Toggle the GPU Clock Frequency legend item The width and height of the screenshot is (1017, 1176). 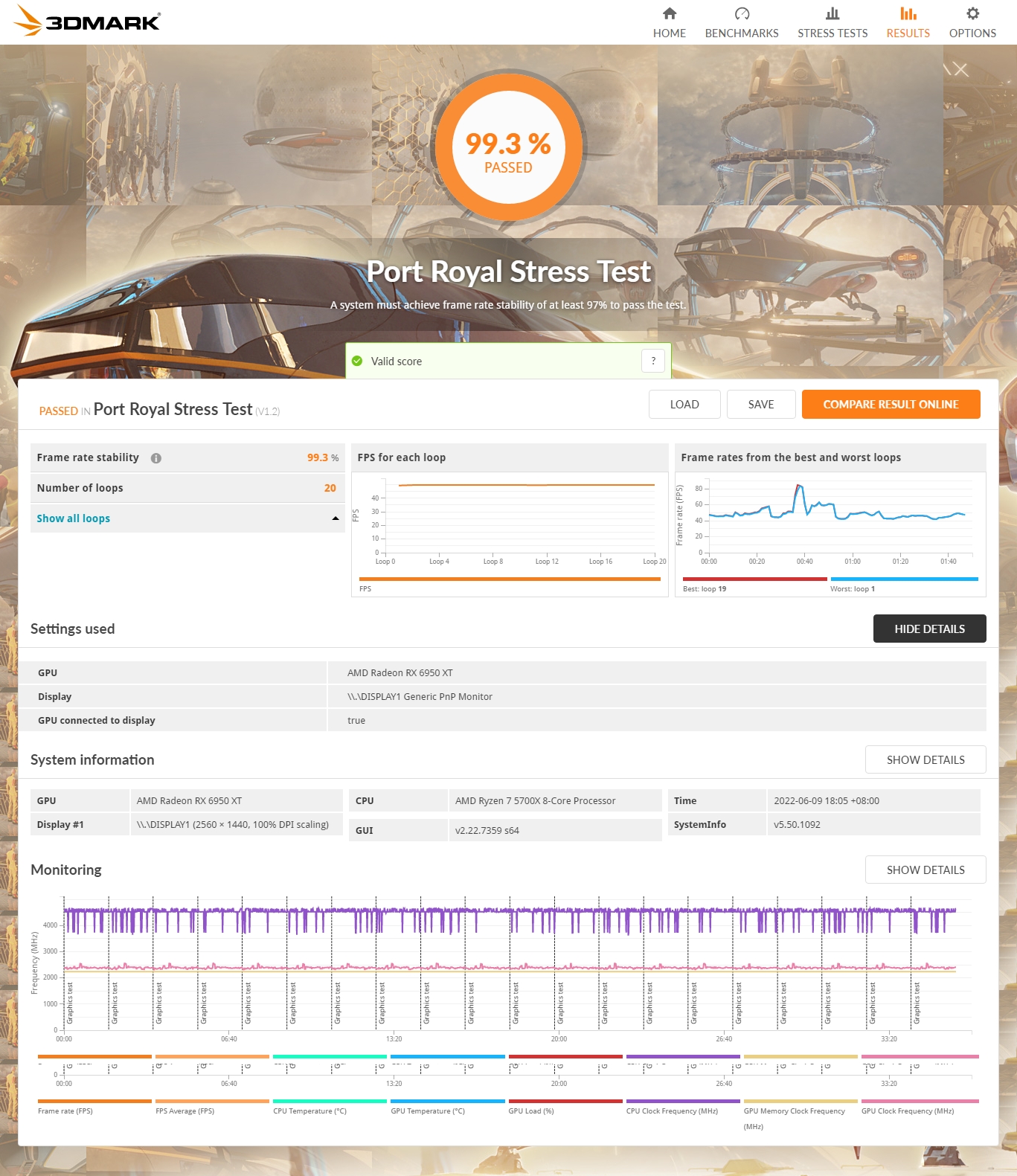point(920,1106)
